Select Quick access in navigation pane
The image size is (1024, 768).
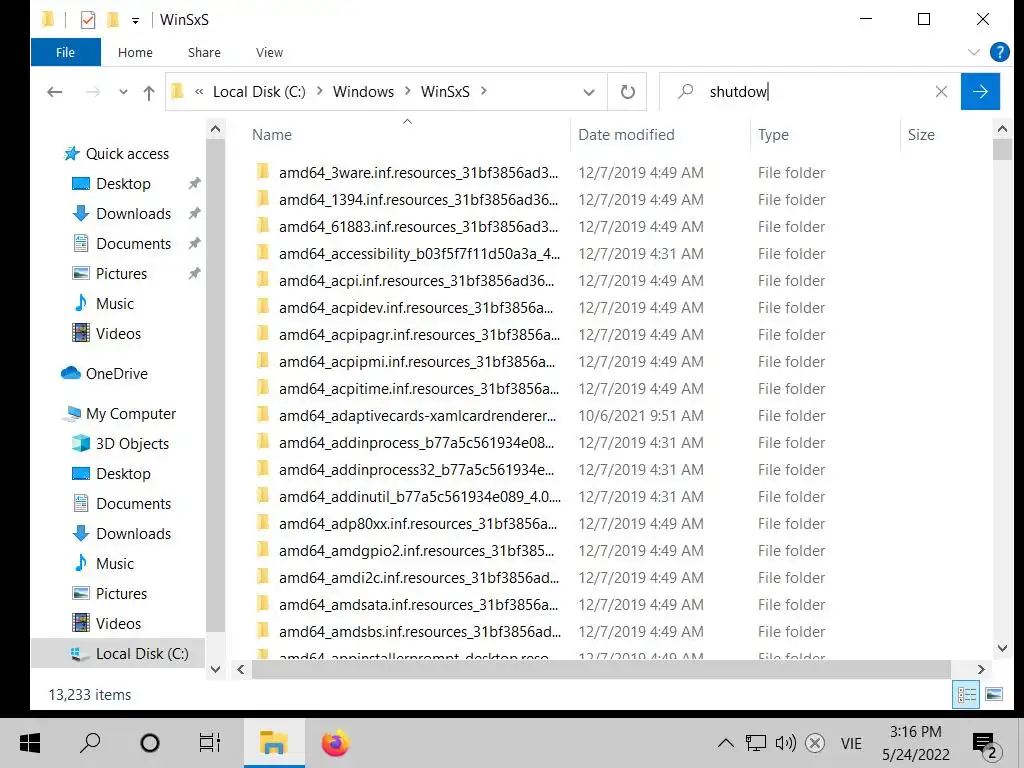click(x=127, y=153)
